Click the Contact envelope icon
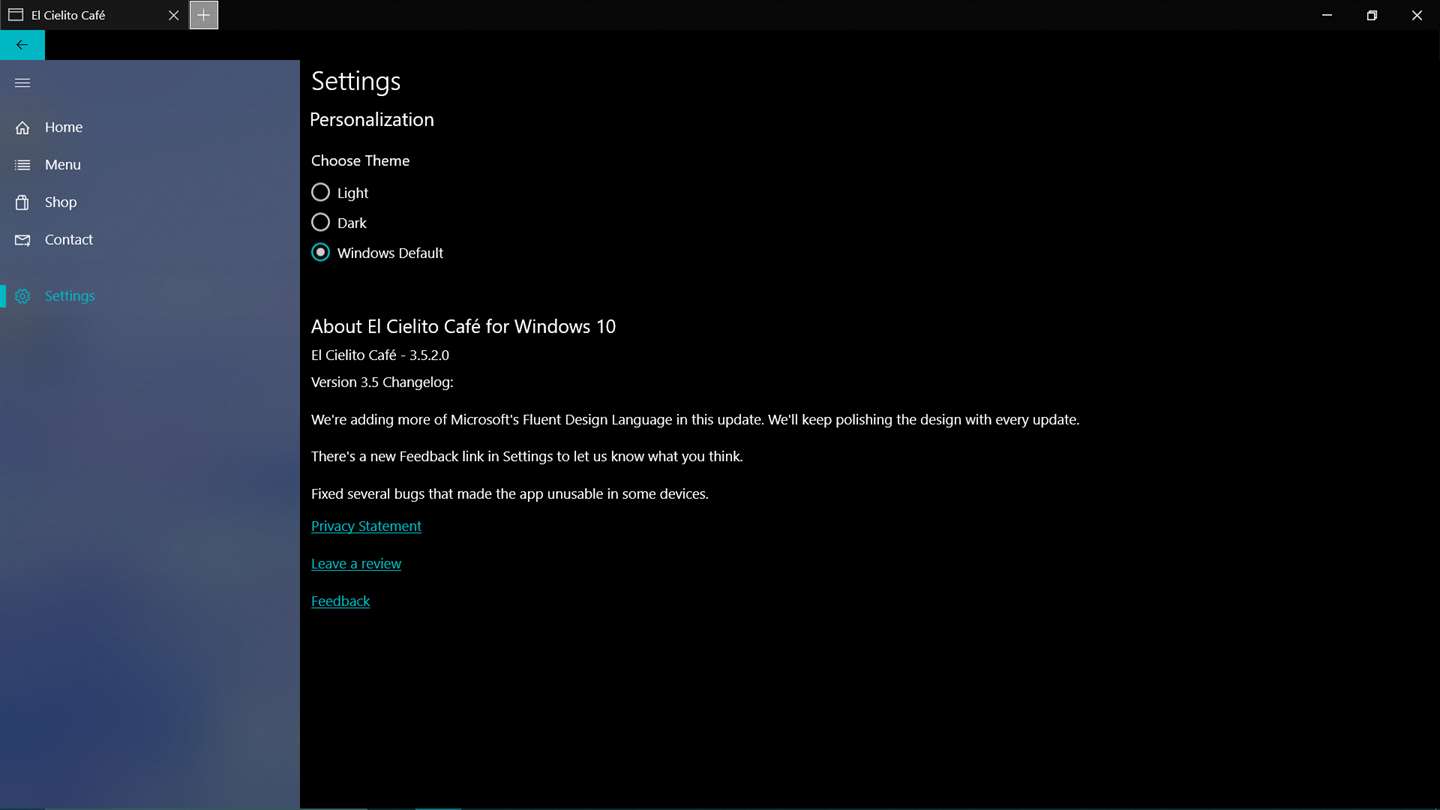The image size is (1440, 810). (x=22, y=240)
